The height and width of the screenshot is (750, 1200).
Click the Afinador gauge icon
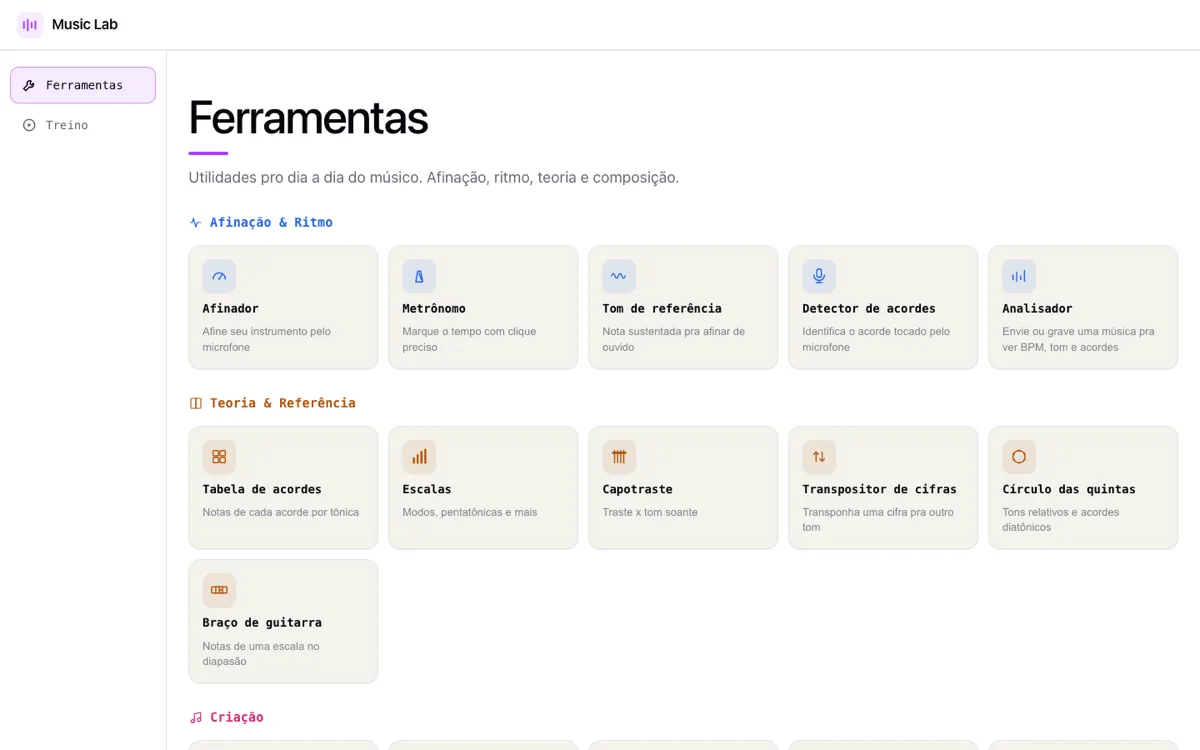click(219, 276)
